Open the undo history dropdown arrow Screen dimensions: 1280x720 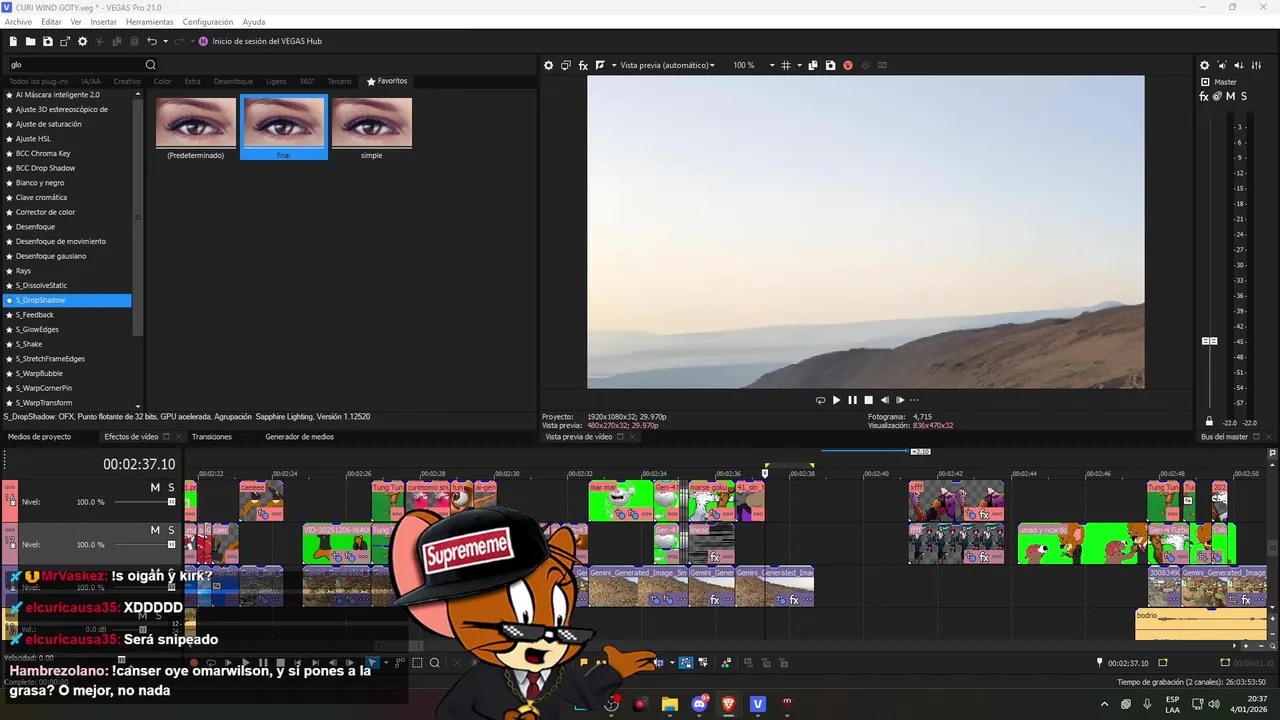(x=165, y=41)
